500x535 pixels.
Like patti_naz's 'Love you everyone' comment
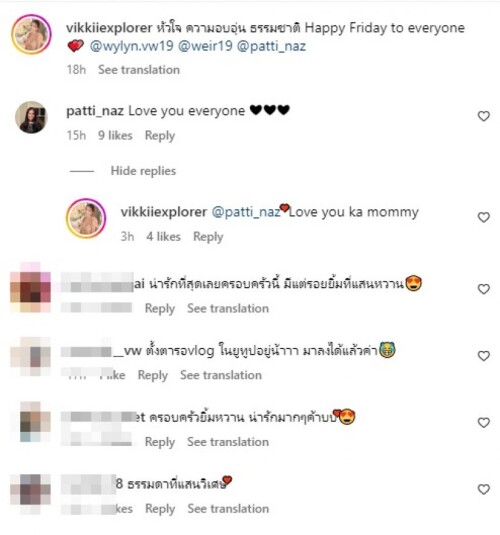[x=483, y=116]
